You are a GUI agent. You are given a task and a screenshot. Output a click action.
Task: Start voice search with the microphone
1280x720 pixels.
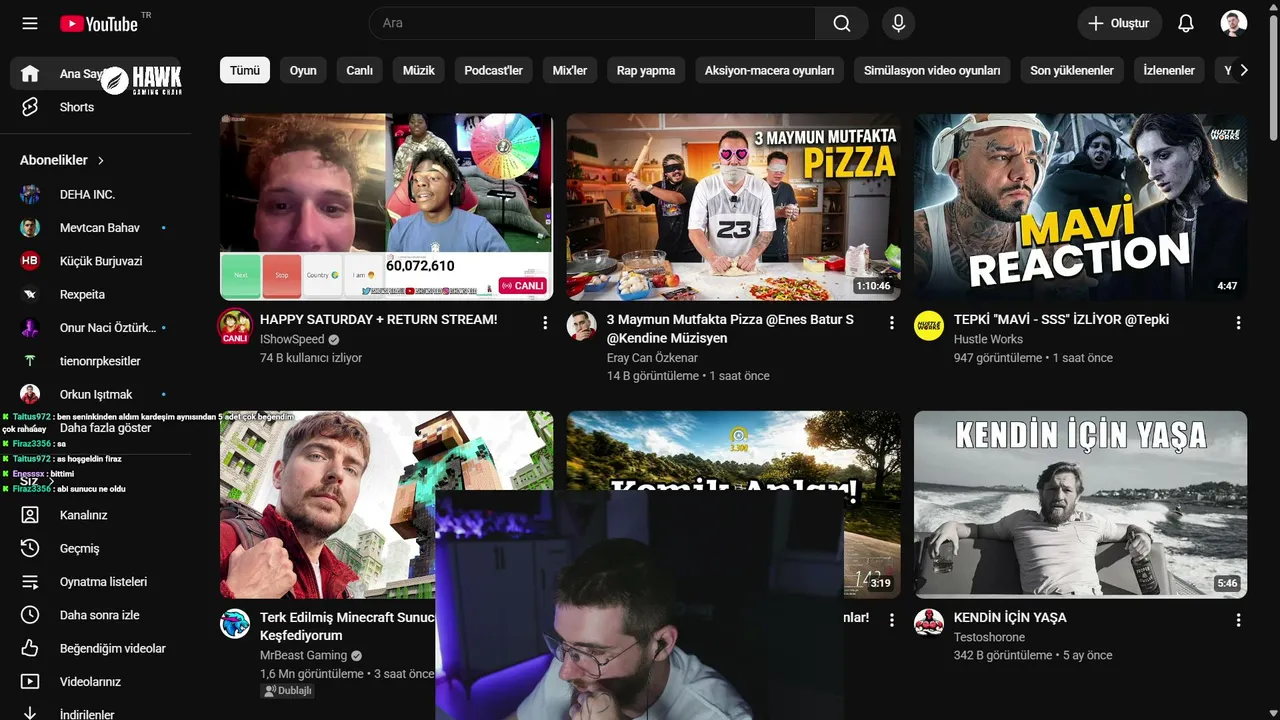tap(898, 23)
